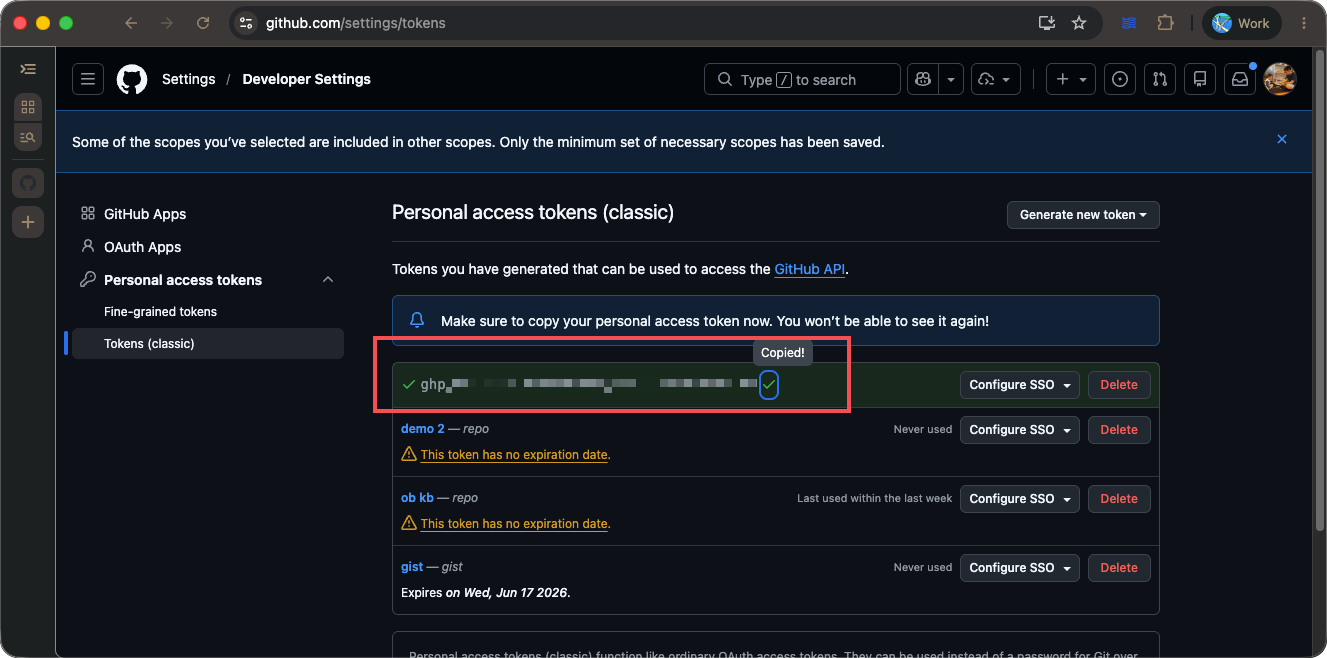Click the search field in GitHub header
The width and height of the screenshot is (1327, 658).
click(802, 79)
